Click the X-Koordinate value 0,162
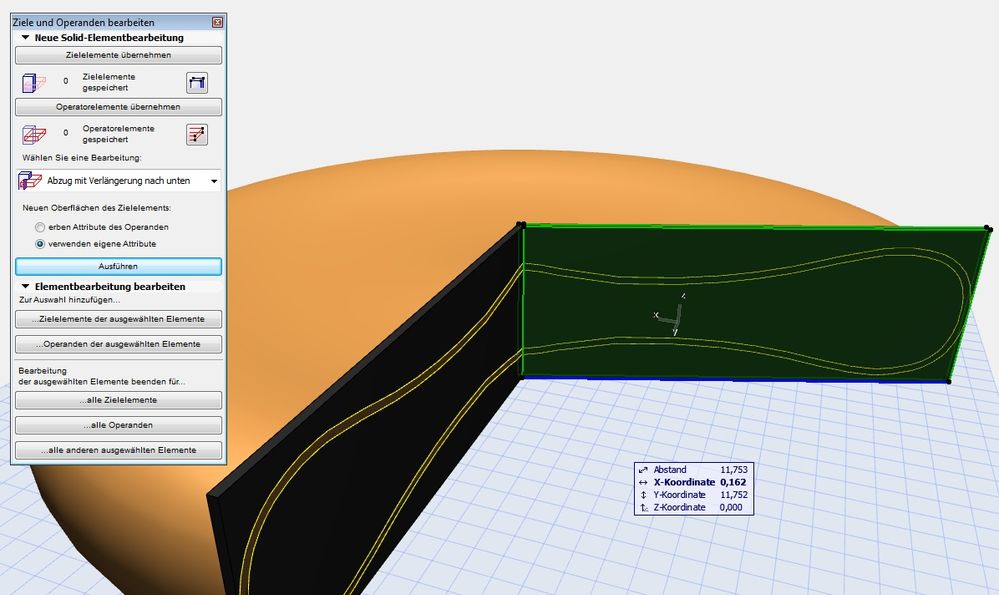Viewport: 999px width, 595px height. click(x=733, y=482)
